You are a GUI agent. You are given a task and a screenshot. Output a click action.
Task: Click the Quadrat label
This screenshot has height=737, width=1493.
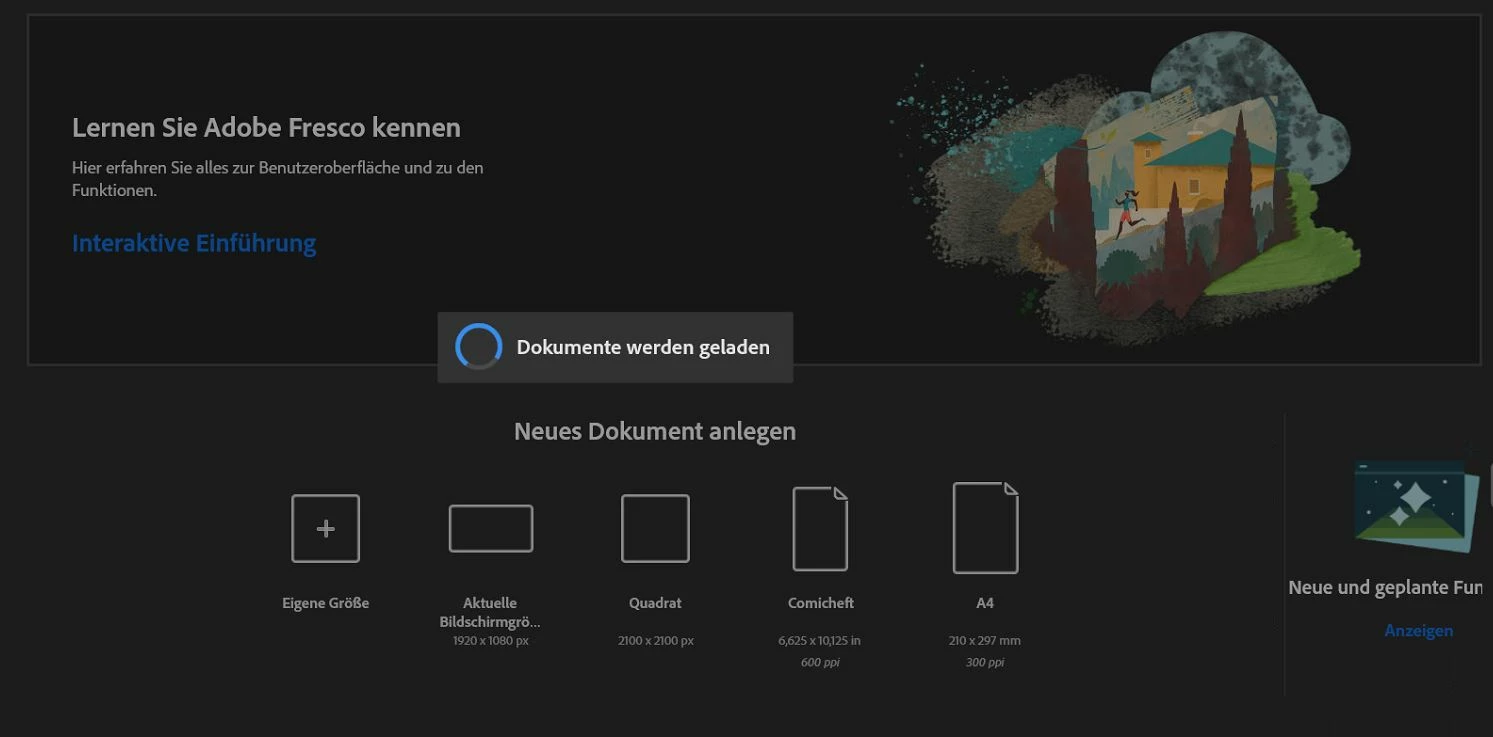coord(655,603)
